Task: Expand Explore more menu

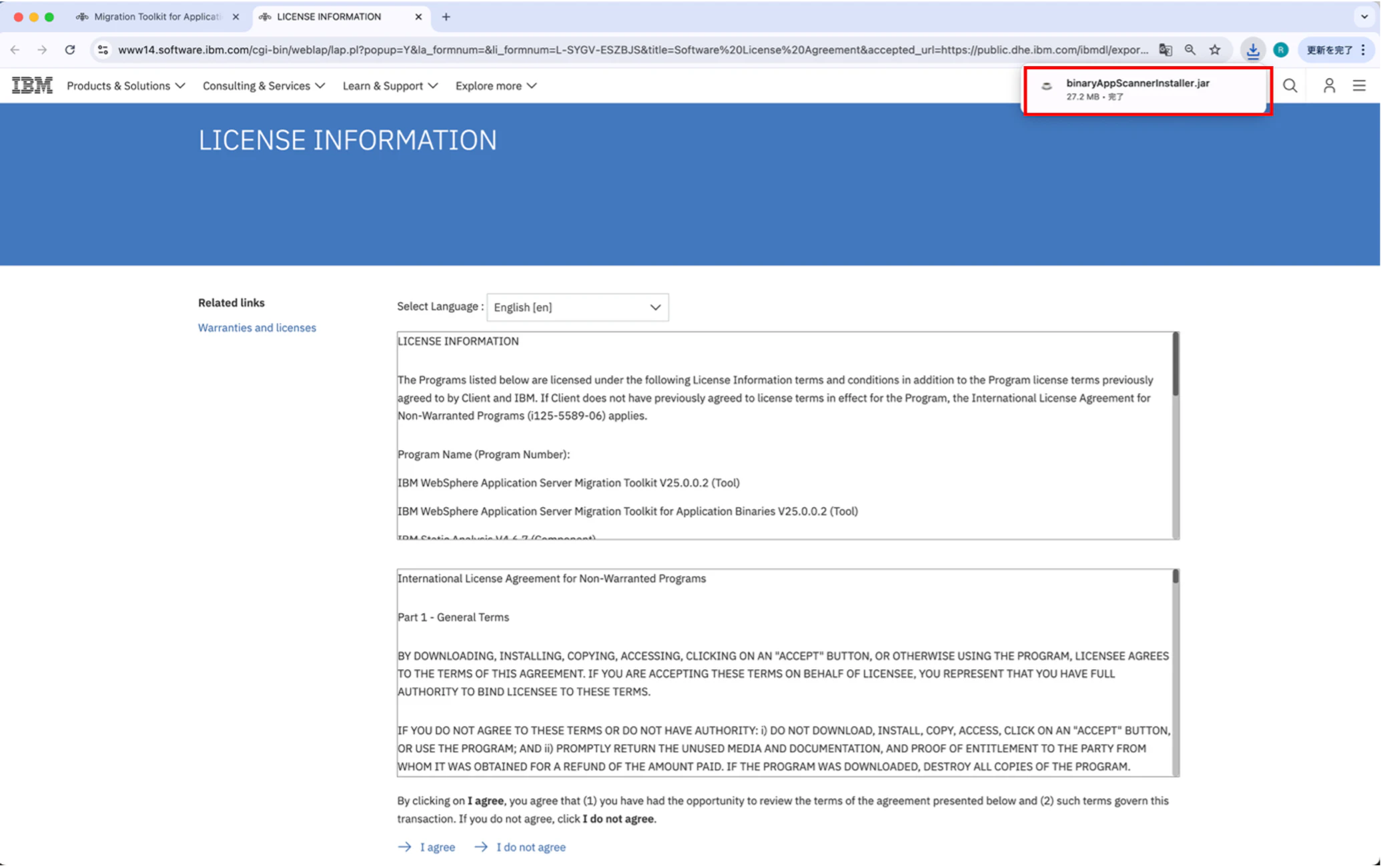Action: [x=496, y=86]
